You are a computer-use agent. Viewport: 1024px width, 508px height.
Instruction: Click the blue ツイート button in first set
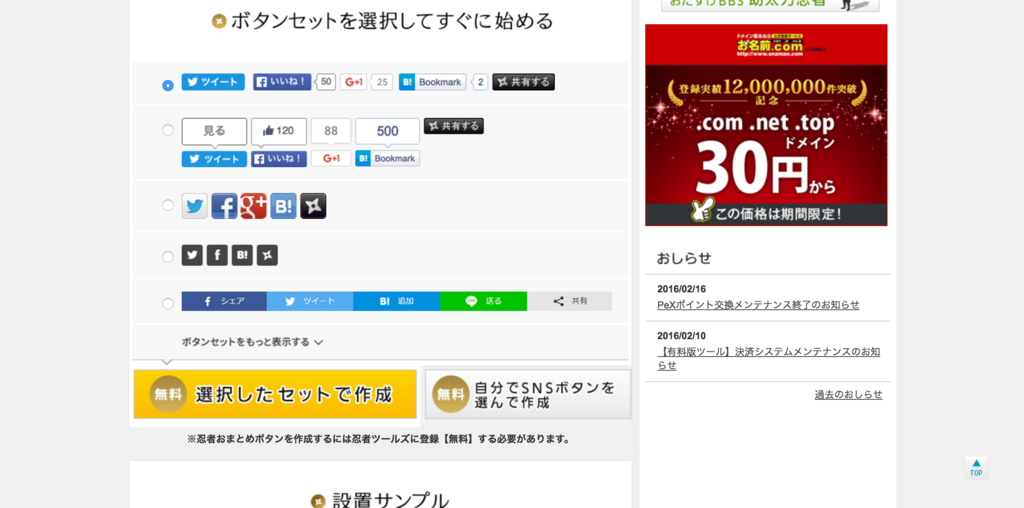213,82
